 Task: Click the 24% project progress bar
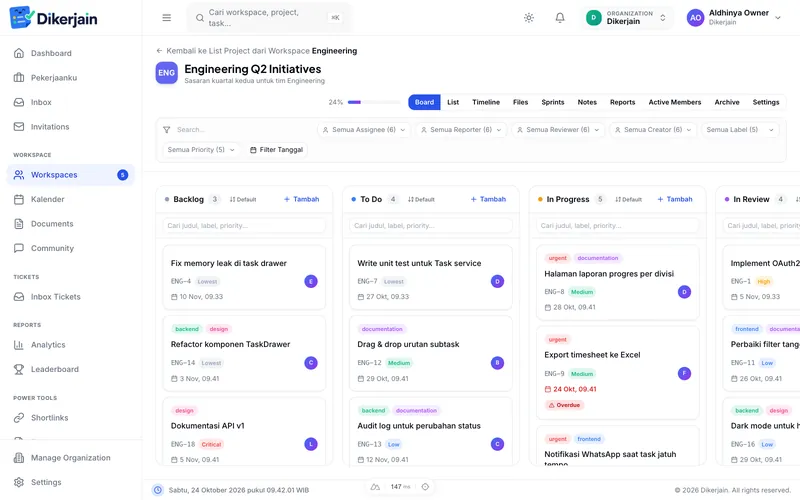coord(374,102)
